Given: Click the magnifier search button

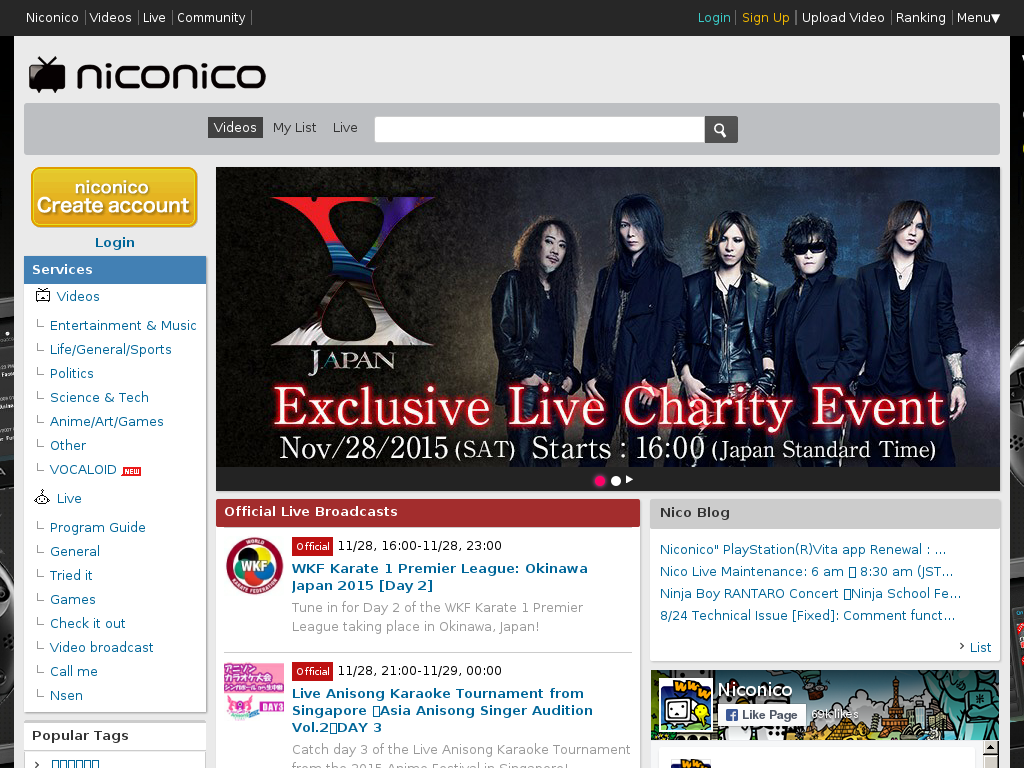Looking at the screenshot, I should pos(721,129).
